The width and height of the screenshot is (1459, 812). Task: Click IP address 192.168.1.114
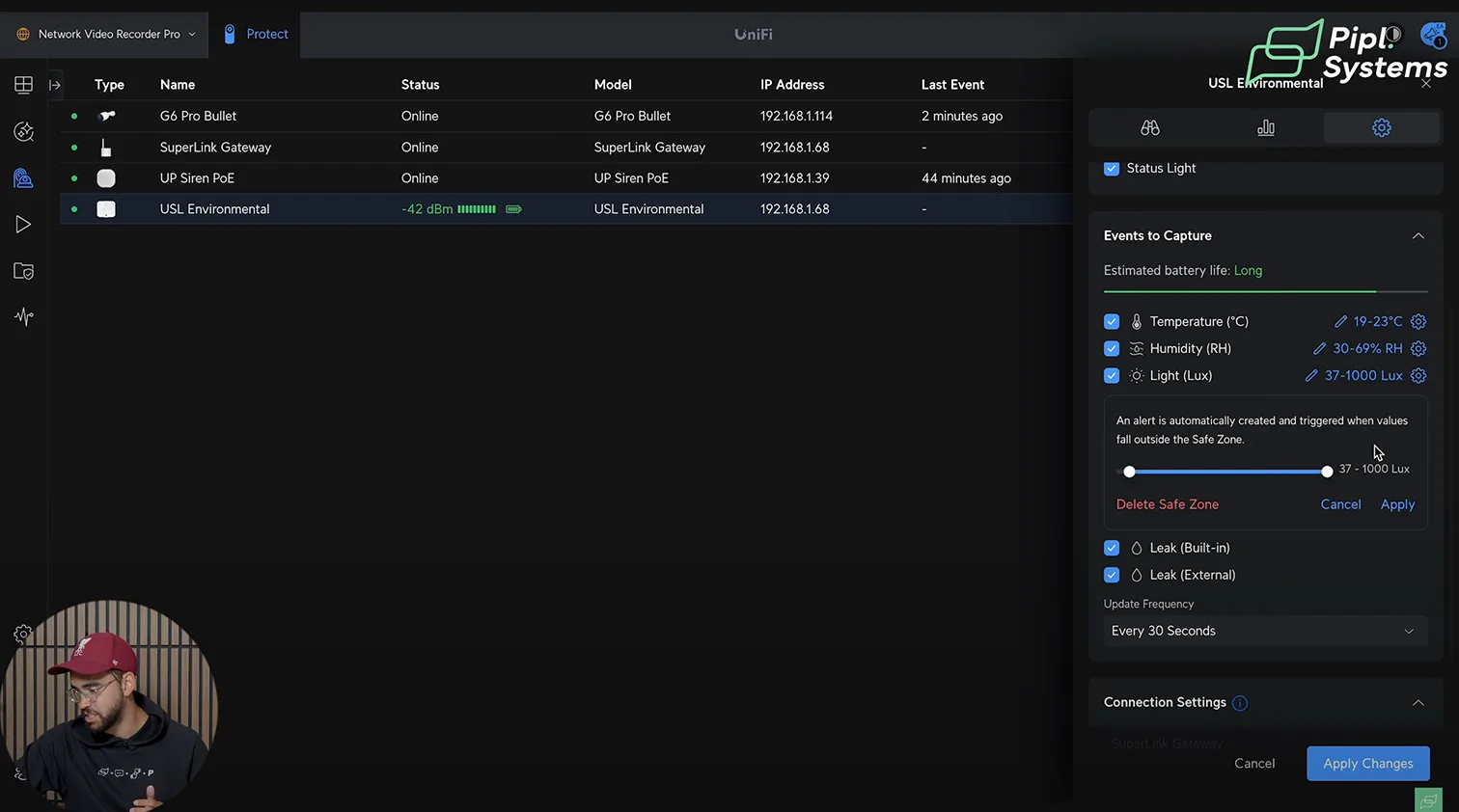796,116
